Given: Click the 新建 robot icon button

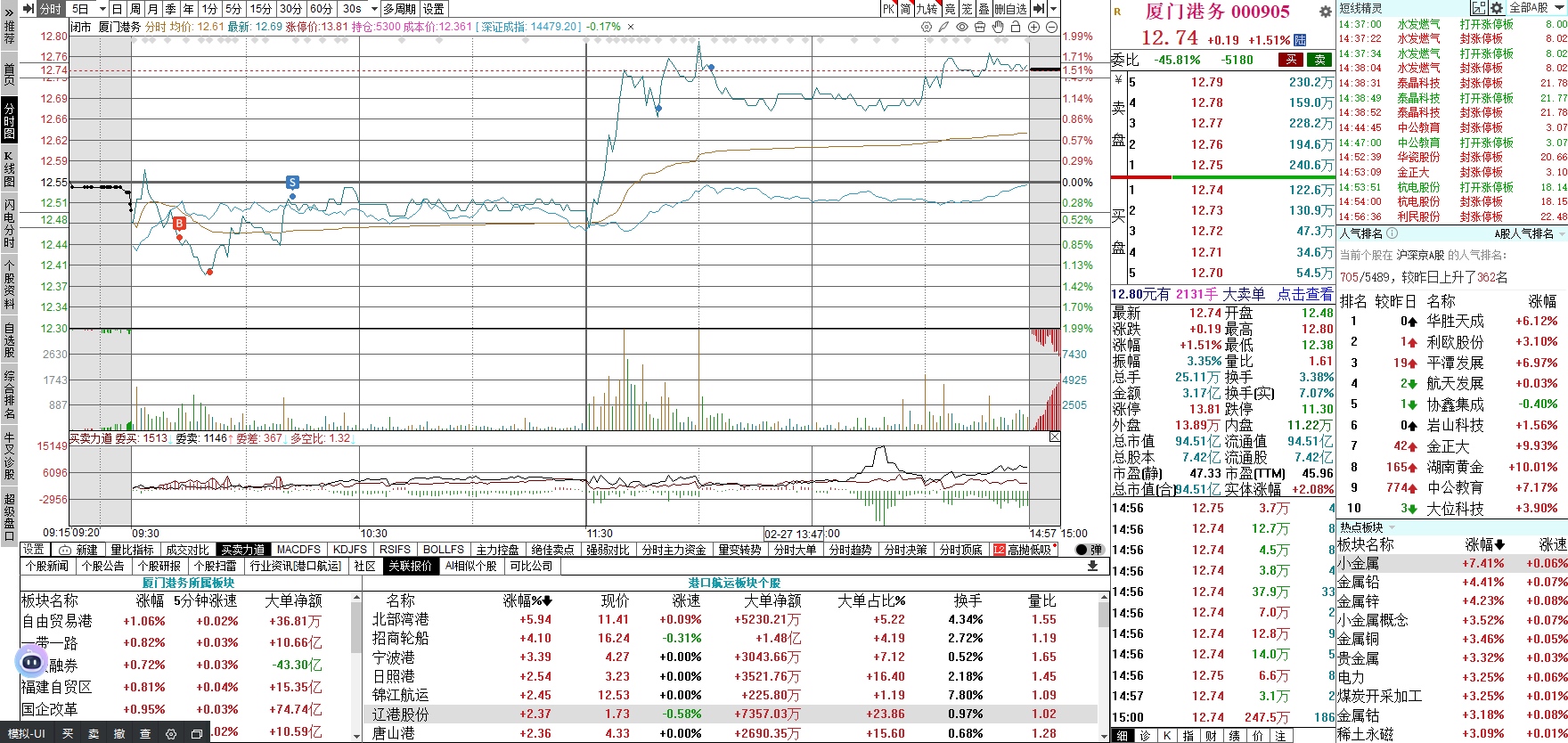Looking at the screenshot, I should (x=78, y=550).
